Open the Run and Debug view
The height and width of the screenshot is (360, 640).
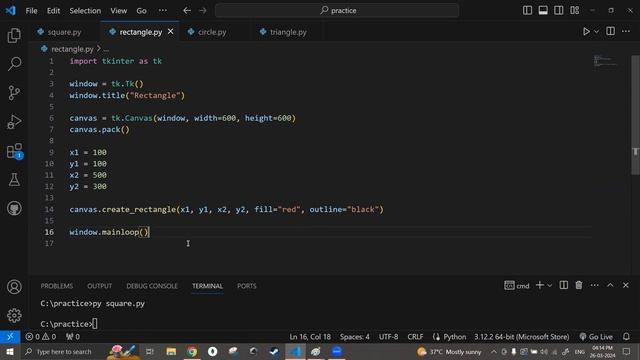(14, 122)
